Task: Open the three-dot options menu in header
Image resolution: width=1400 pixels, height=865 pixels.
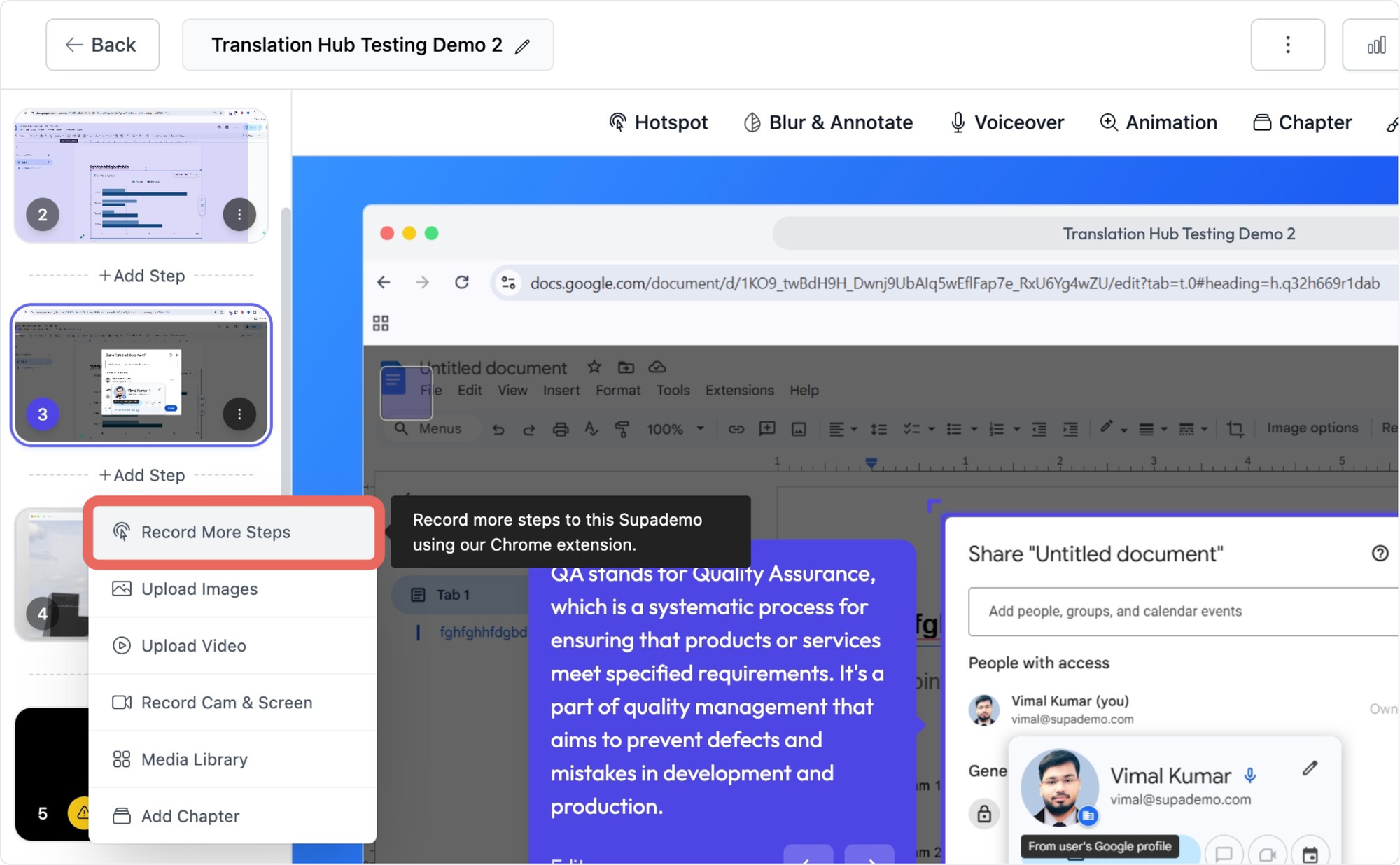Action: (1287, 45)
